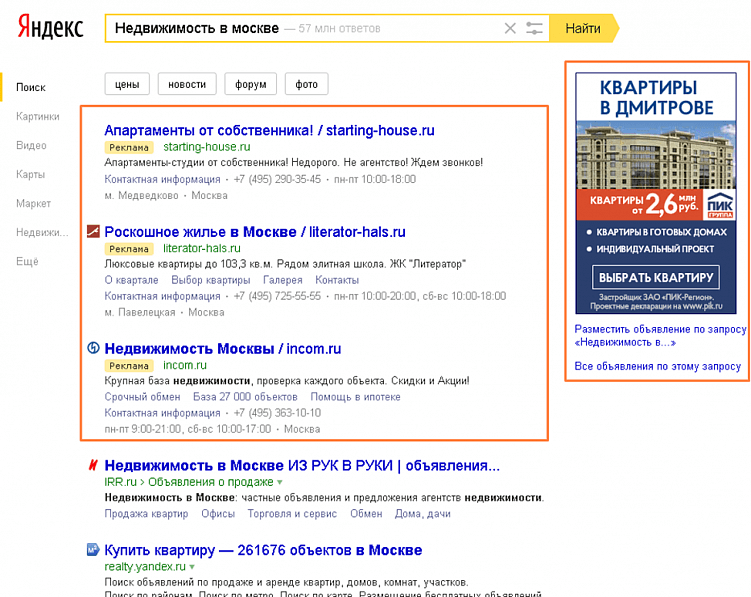Open Разместить объявление по запросу link

click(x=660, y=335)
